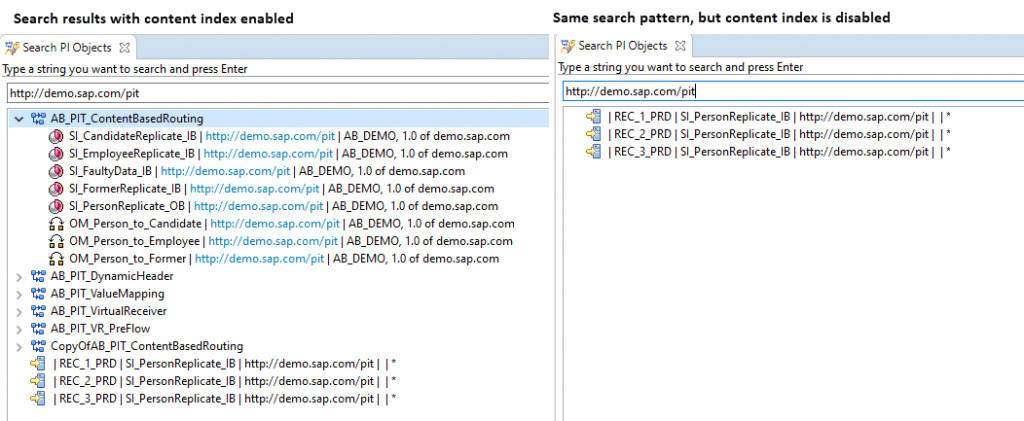
Task: Expand the AB_PIT_VR_PreFlow node
Action: coord(19,328)
